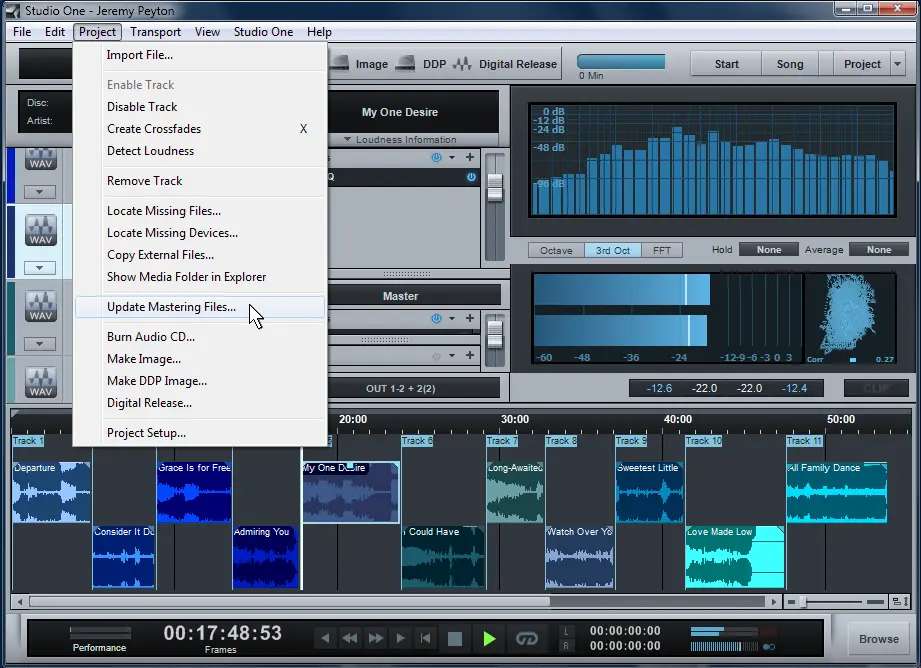Choose Detect Loudness in Project menu
Screen dimensions: 921x668
point(200,151)
